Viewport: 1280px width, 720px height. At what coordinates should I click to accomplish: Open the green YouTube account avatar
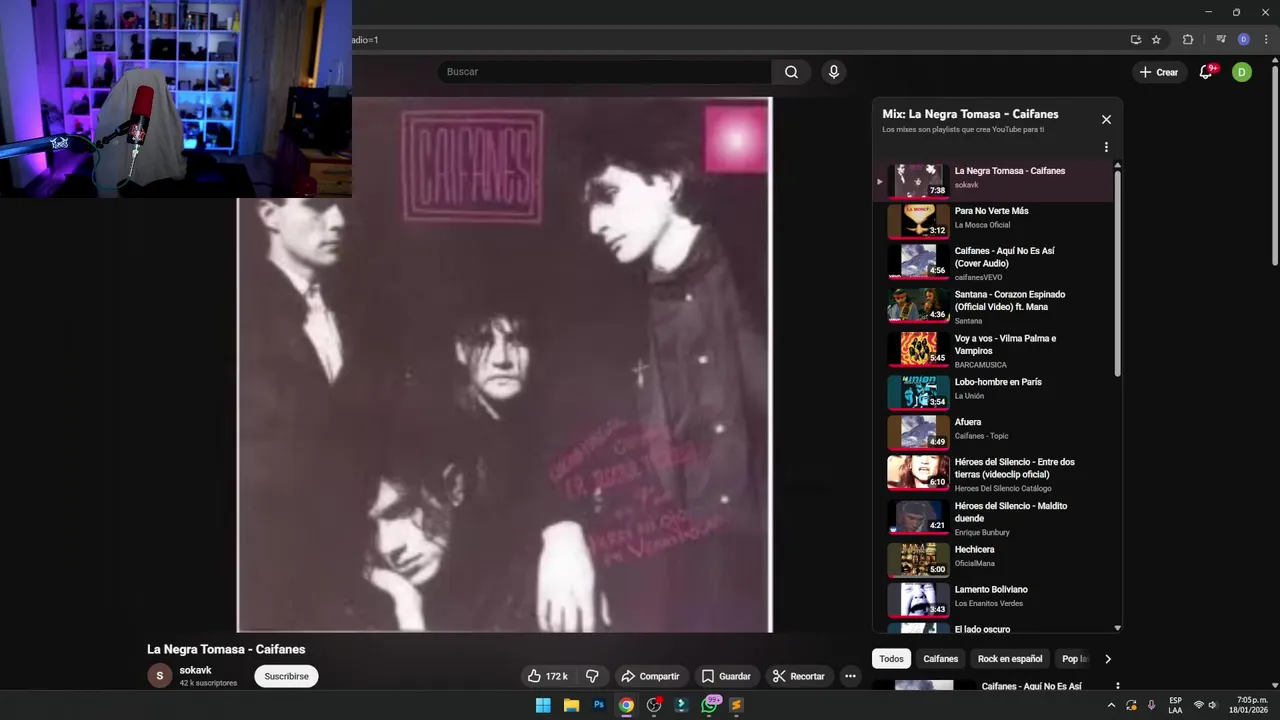[1241, 72]
